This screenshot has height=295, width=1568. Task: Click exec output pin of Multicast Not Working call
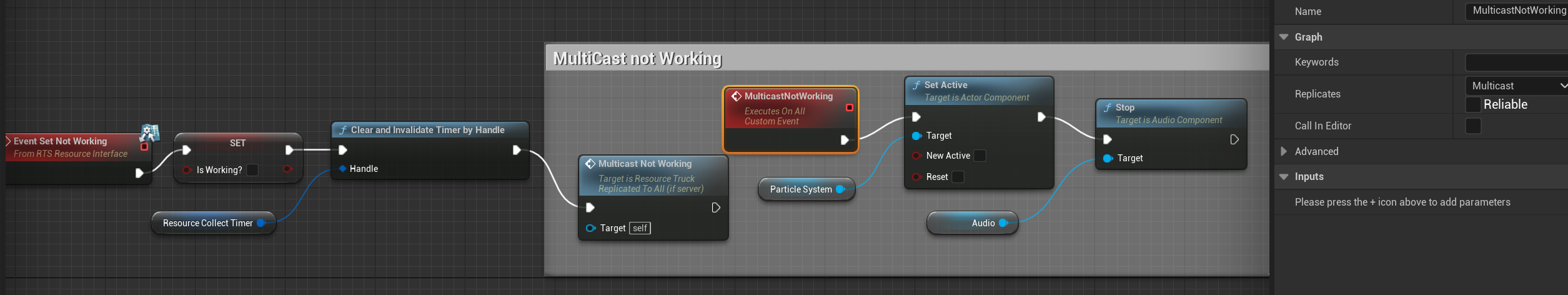[716, 207]
